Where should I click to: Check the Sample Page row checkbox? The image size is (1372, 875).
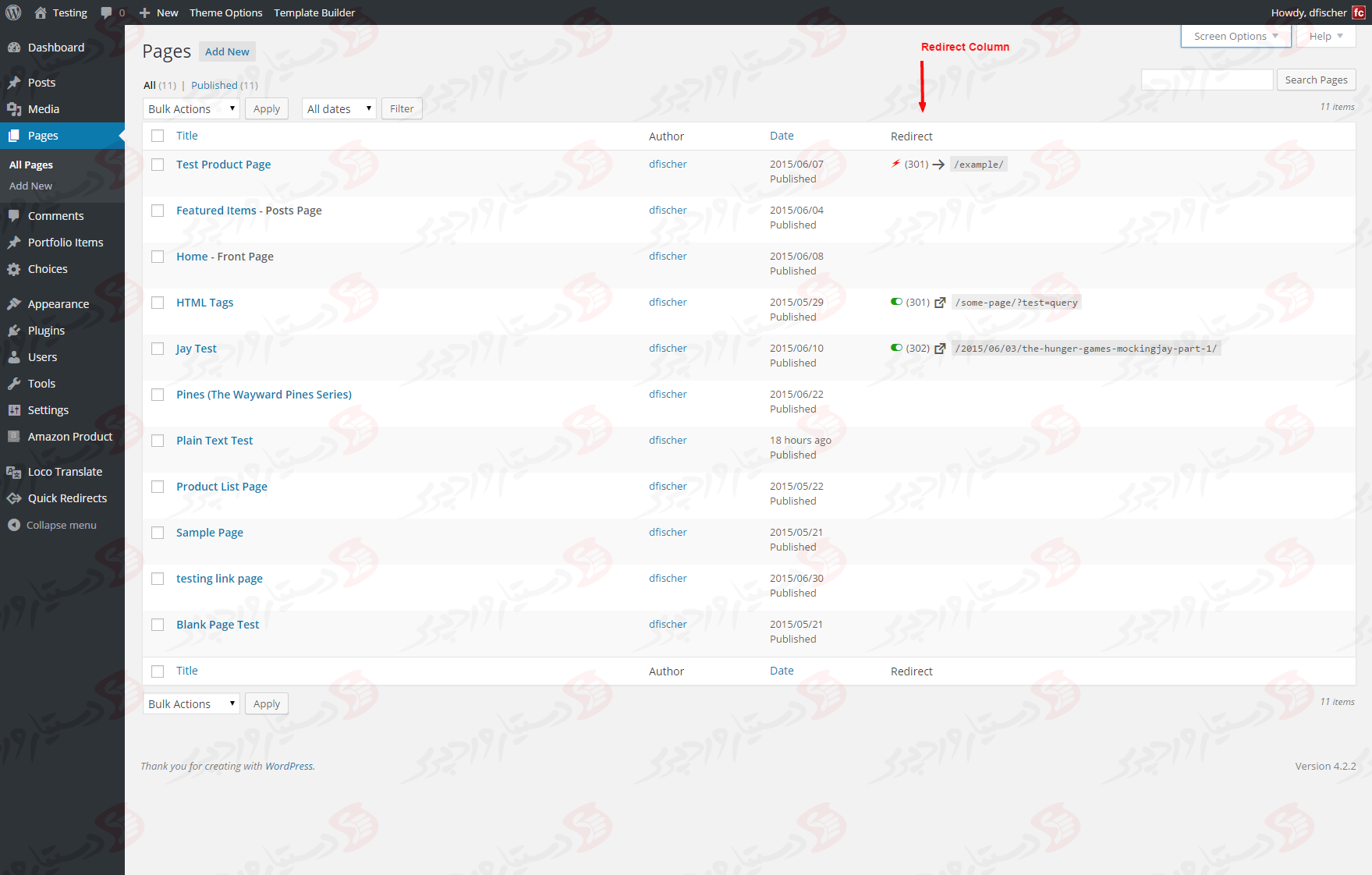click(158, 532)
